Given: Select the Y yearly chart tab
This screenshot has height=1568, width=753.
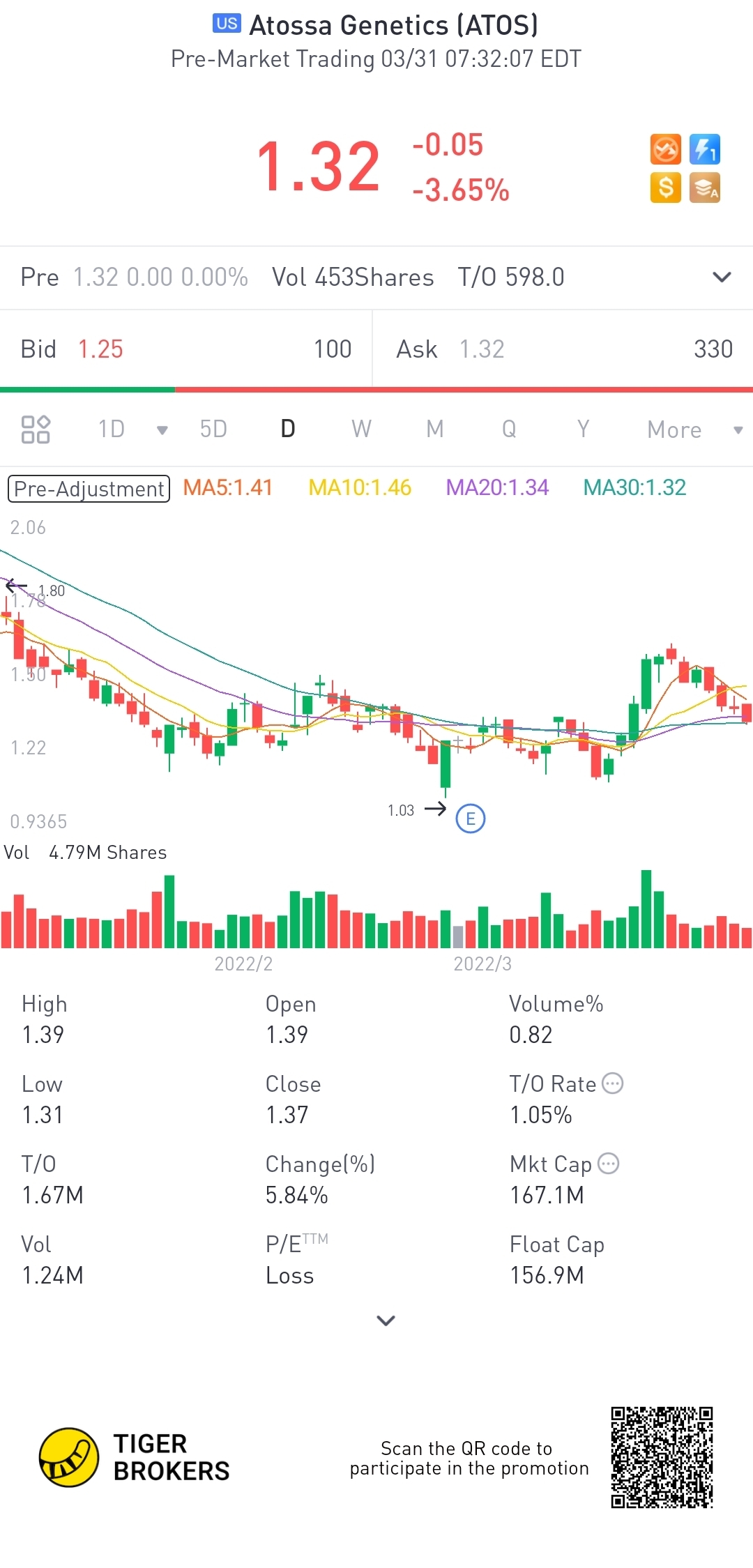Looking at the screenshot, I should 583,429.
